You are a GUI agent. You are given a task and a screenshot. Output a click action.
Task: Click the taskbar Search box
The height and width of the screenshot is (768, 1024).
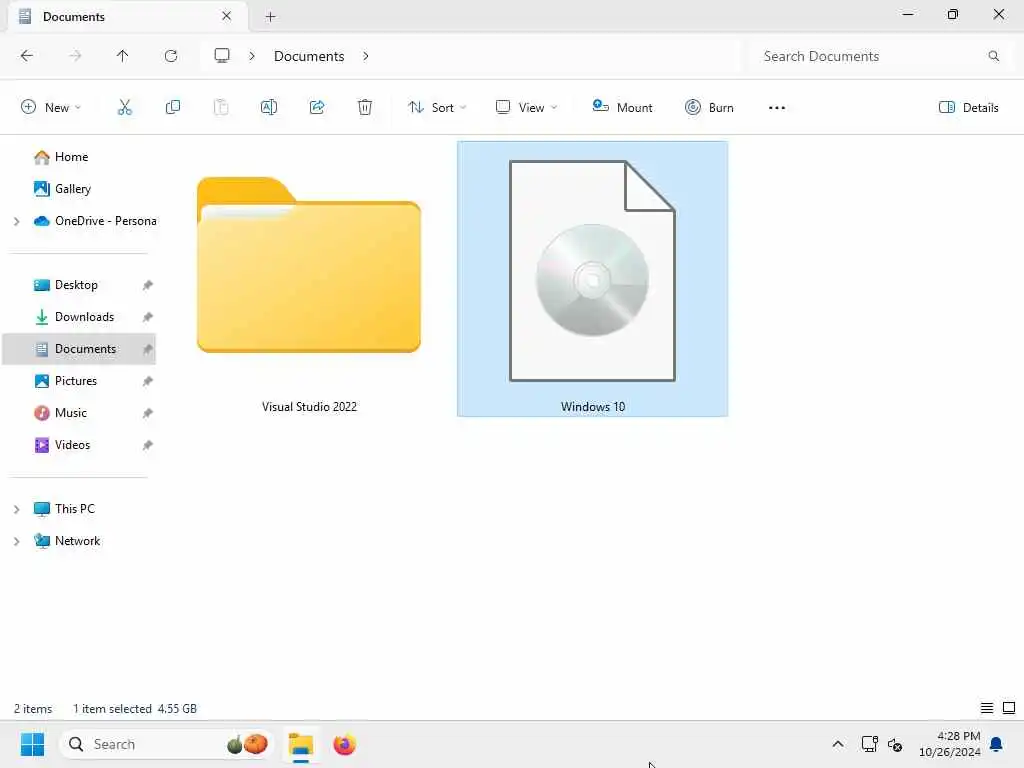[x=167, y=744]
